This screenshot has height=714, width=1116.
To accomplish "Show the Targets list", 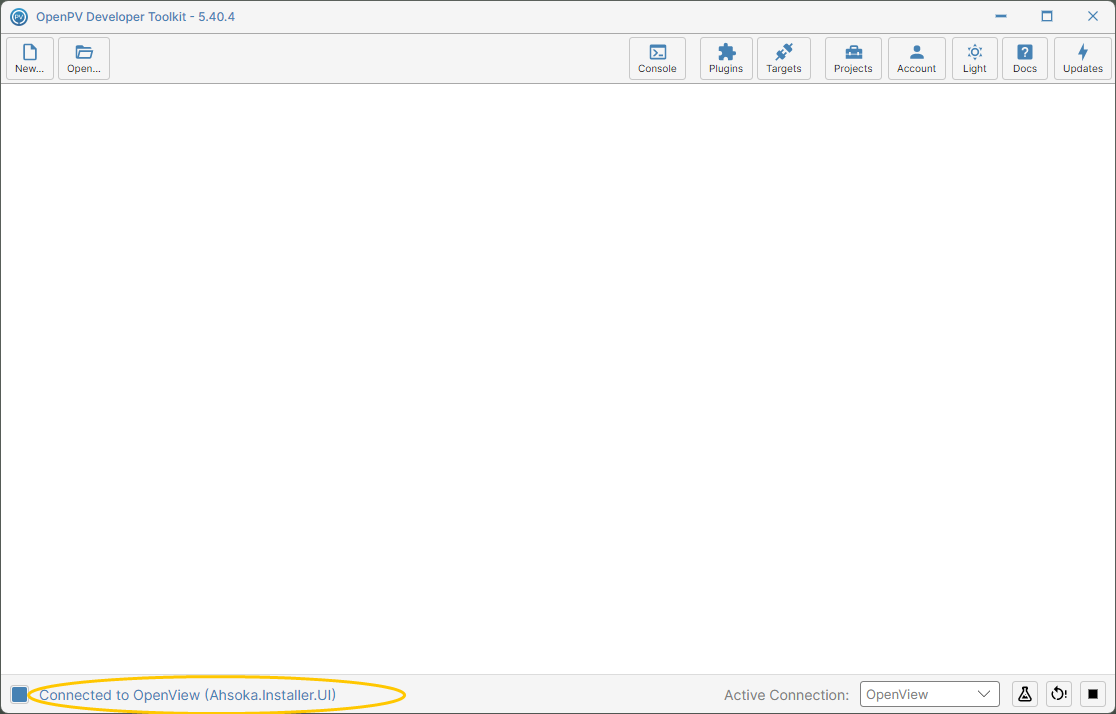I will point(784,58).
